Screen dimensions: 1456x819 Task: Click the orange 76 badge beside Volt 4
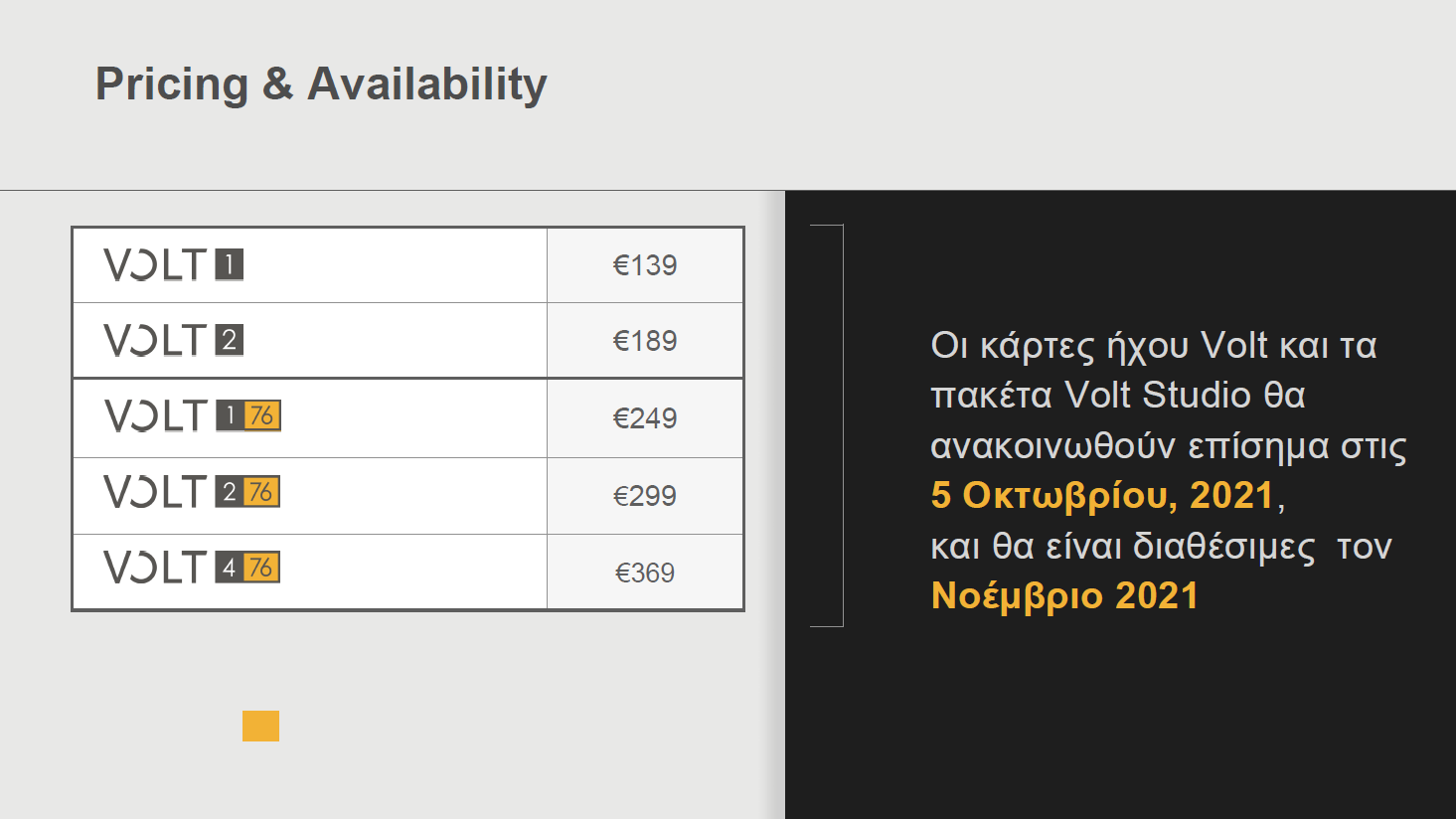261,568
